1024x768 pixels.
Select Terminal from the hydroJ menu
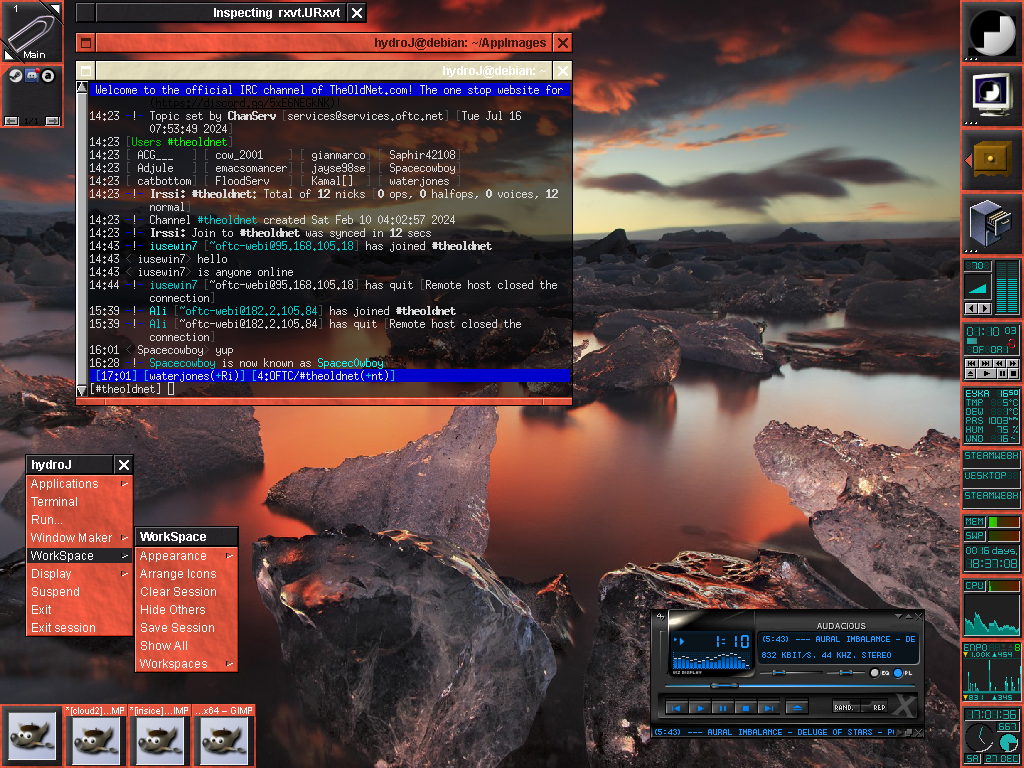[x=54, y=502]
